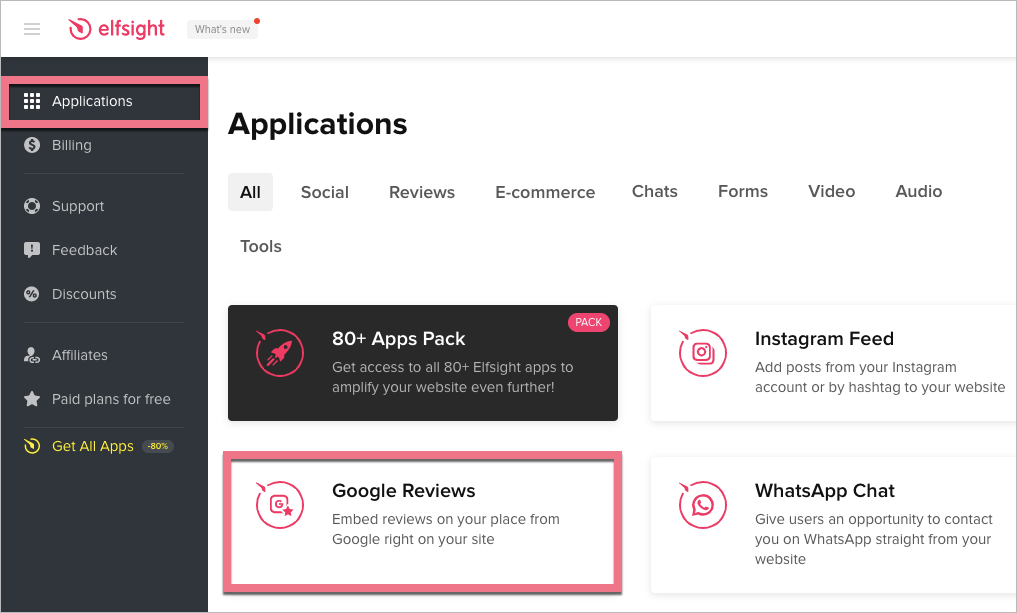
Task: Click the Elfsight logo
Action: coord(116,29)
